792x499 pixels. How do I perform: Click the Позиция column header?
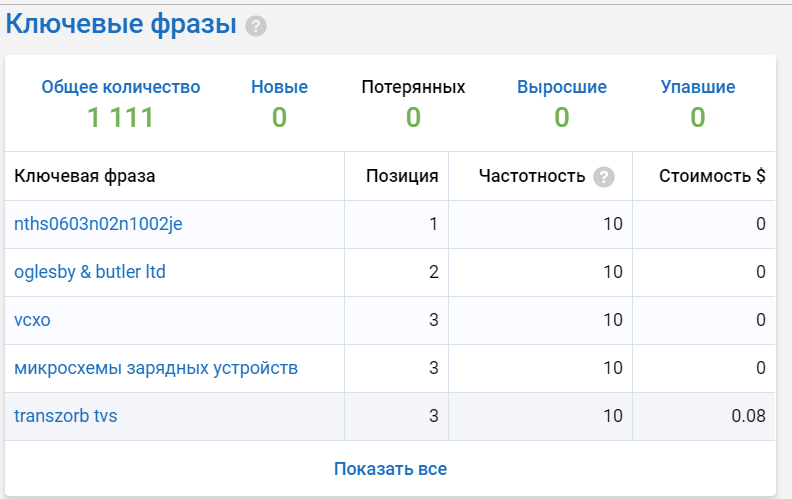(402, 176)
